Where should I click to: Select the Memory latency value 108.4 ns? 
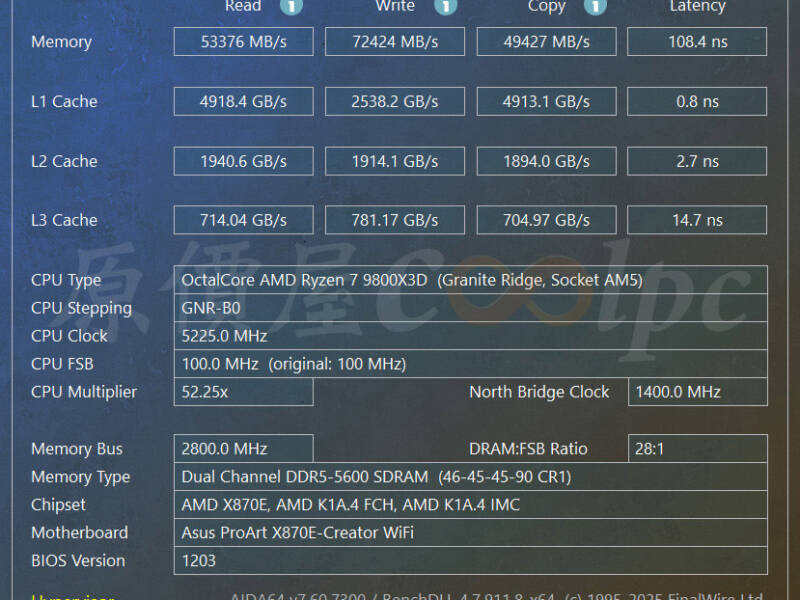[x=697, y=41]
